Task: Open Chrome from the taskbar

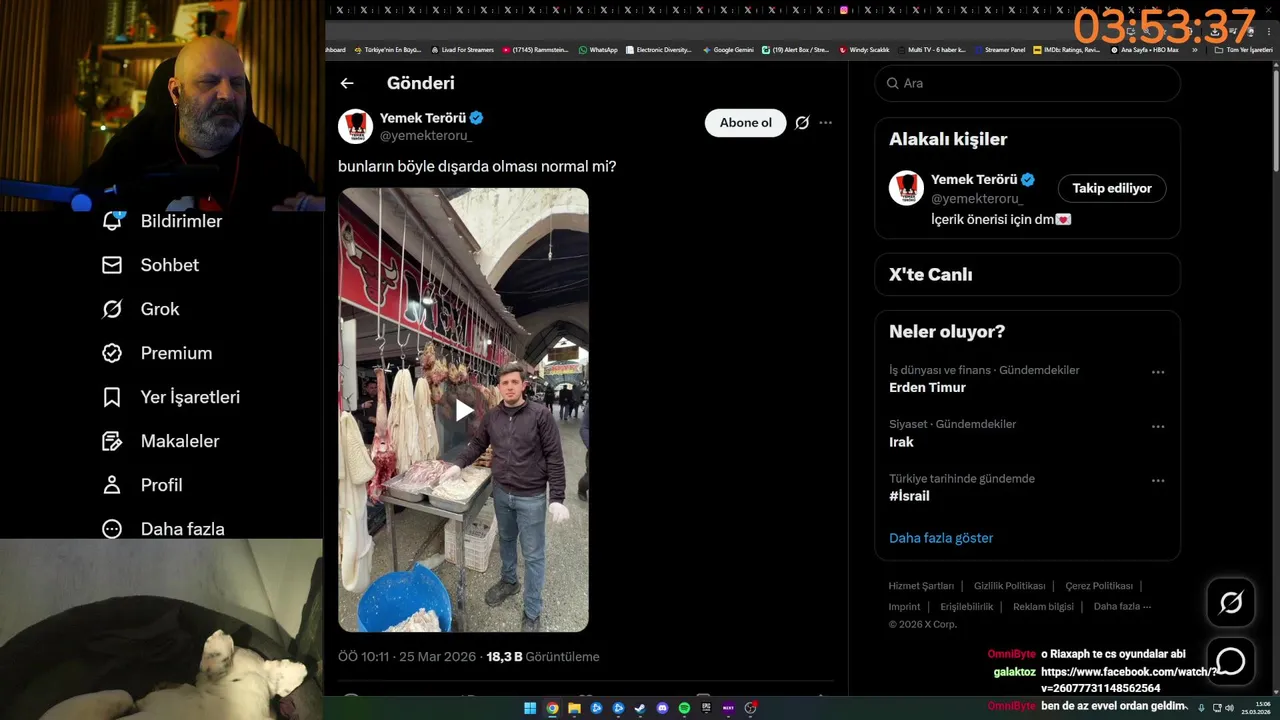Action: [552, 708]
